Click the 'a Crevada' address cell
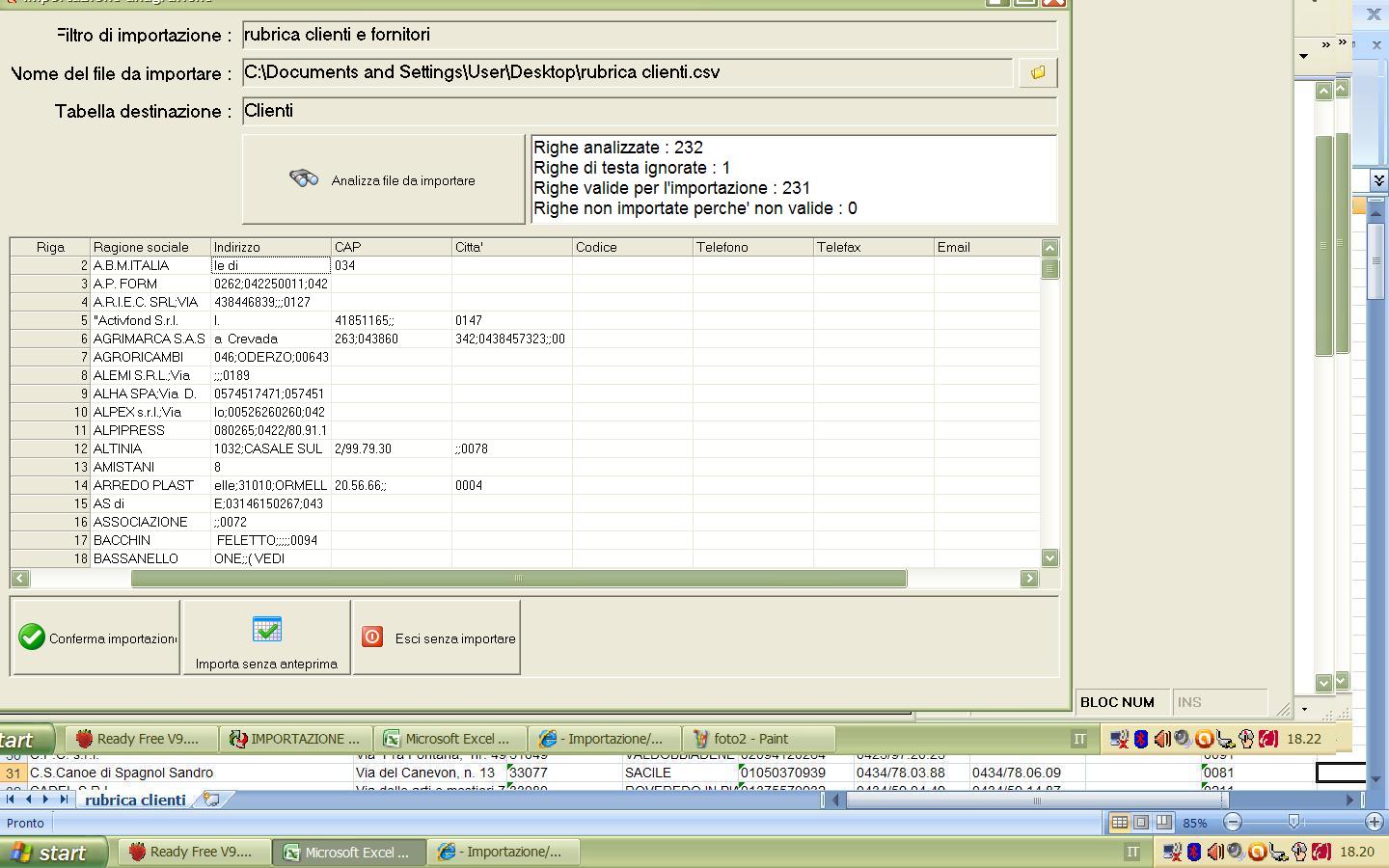This screenshot has height=868, width=1389. click(271, 339)
